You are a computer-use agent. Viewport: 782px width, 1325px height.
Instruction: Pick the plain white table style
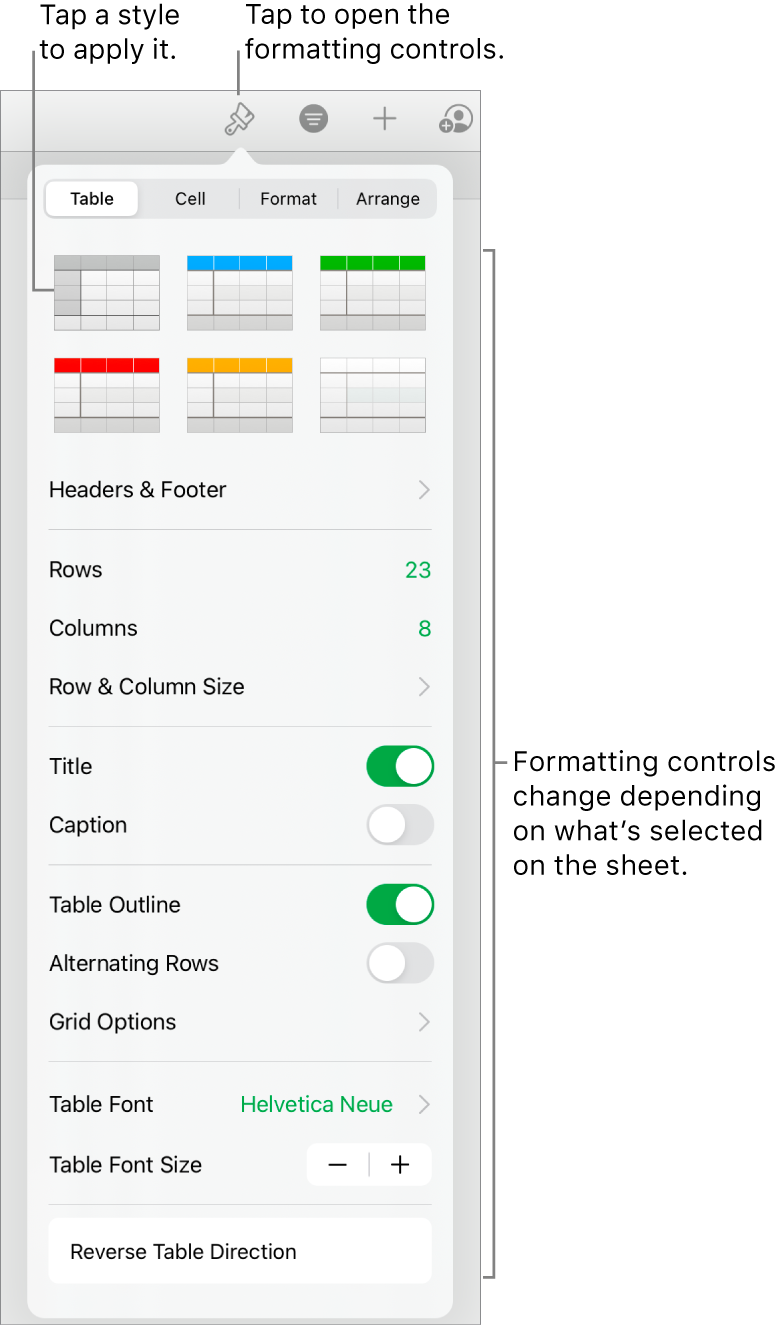tap(373, 394)
